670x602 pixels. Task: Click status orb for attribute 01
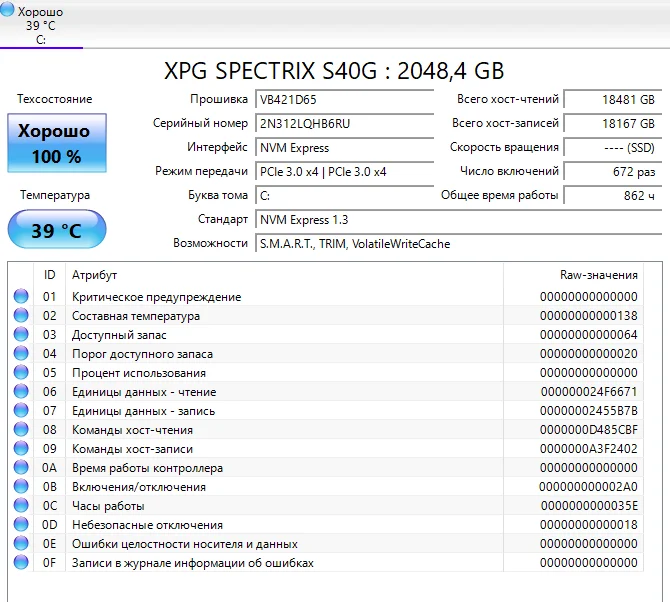[x=21, y=296]
